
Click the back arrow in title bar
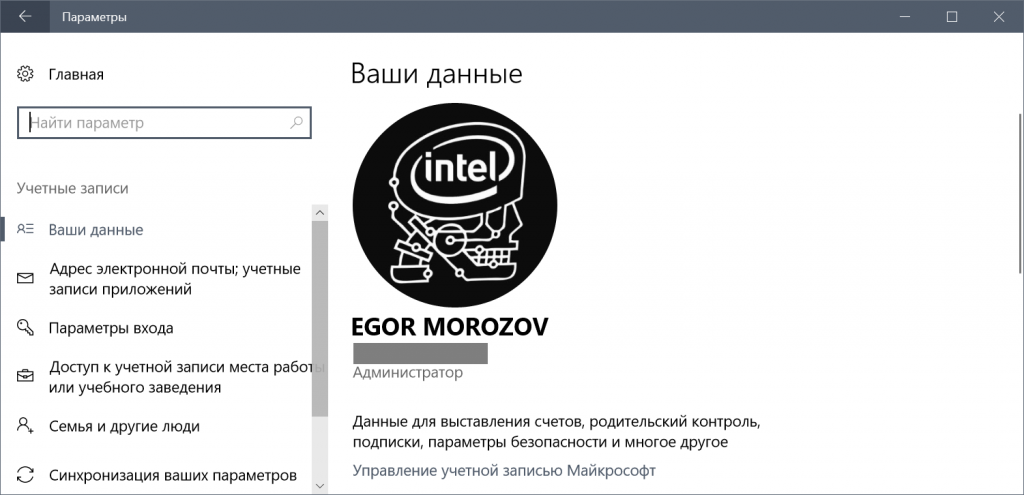tap(25, 17)
